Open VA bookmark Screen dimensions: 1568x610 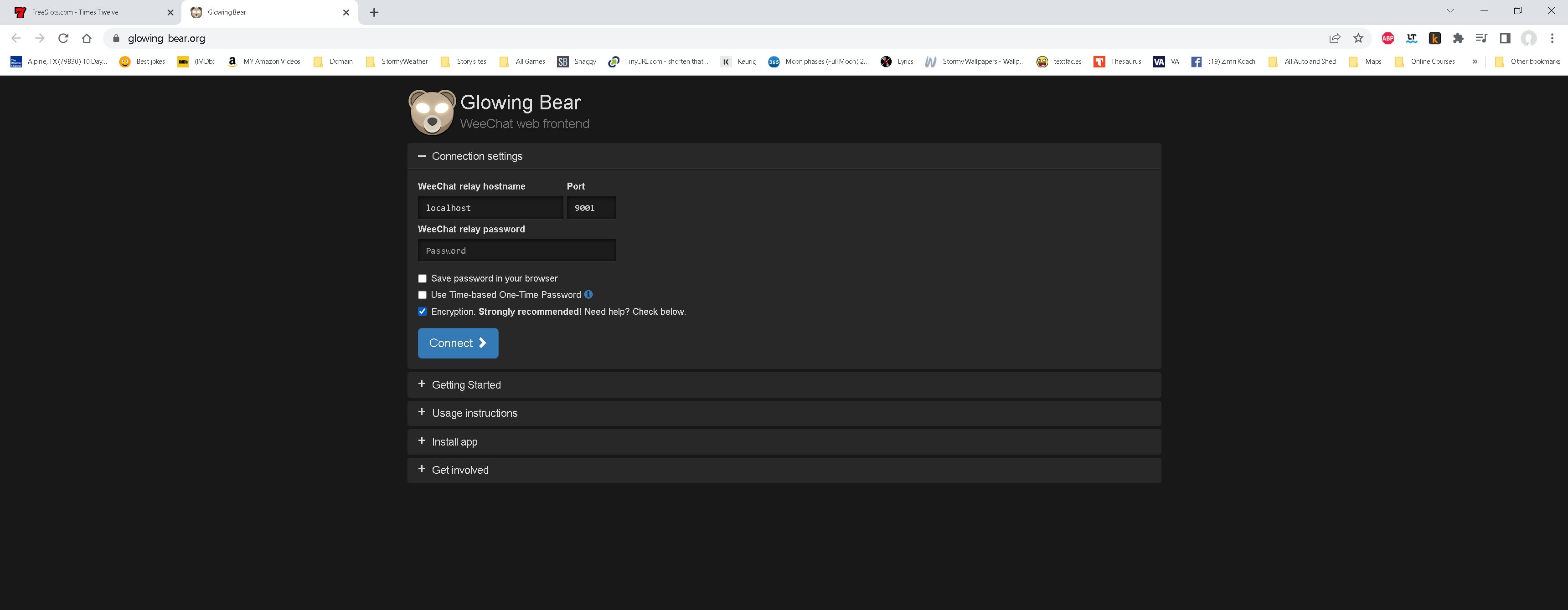click(x=1166, y=62)
